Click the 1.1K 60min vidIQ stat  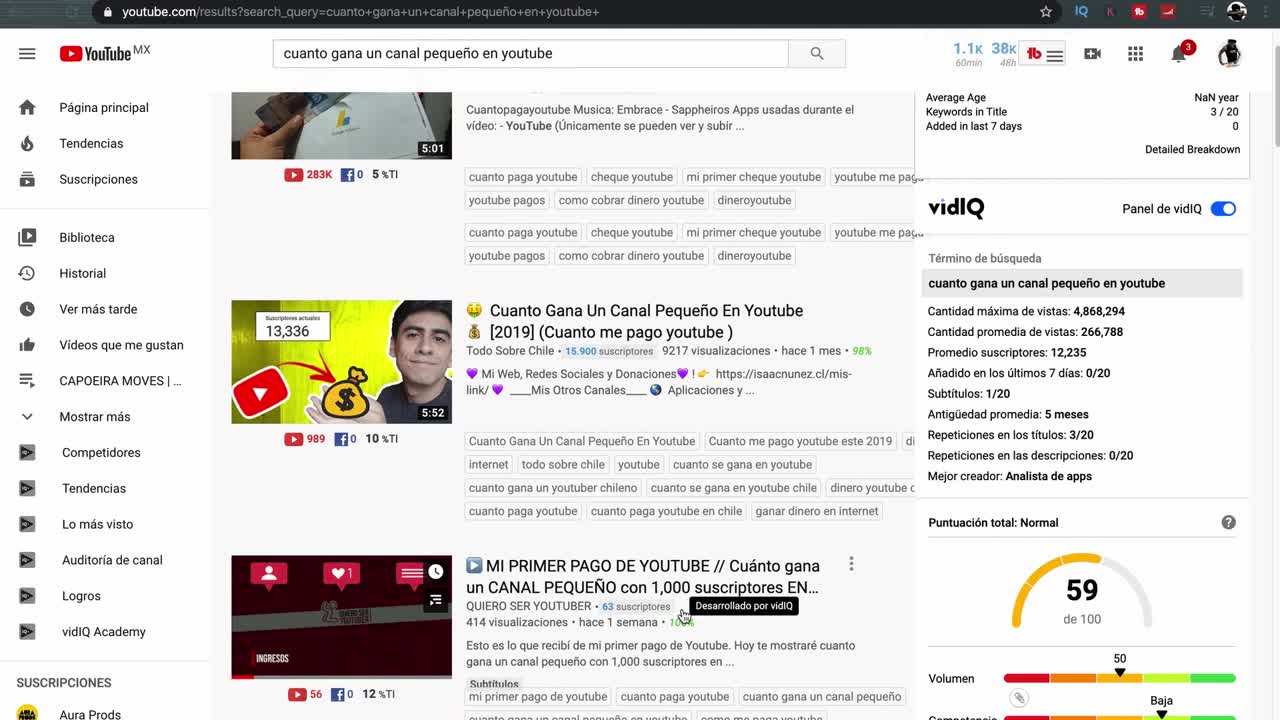pos(968,54)
